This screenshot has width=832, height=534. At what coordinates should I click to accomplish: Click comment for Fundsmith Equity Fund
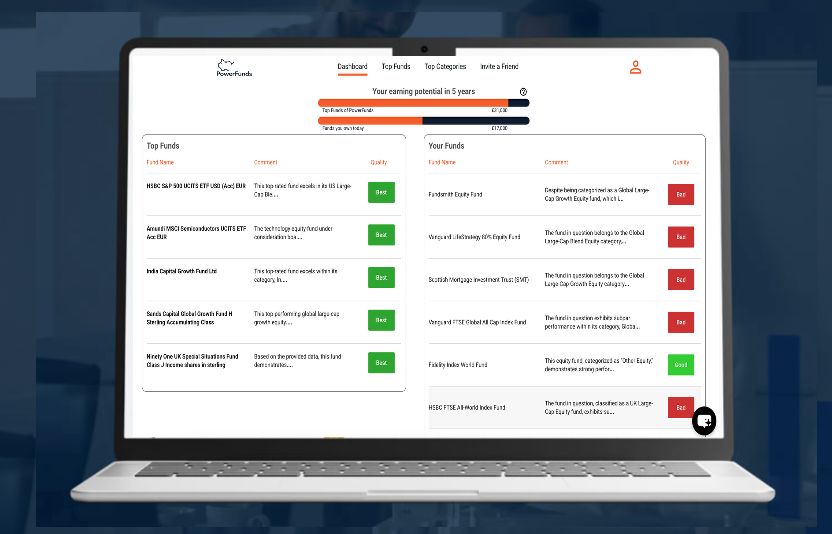click(597, 194)
